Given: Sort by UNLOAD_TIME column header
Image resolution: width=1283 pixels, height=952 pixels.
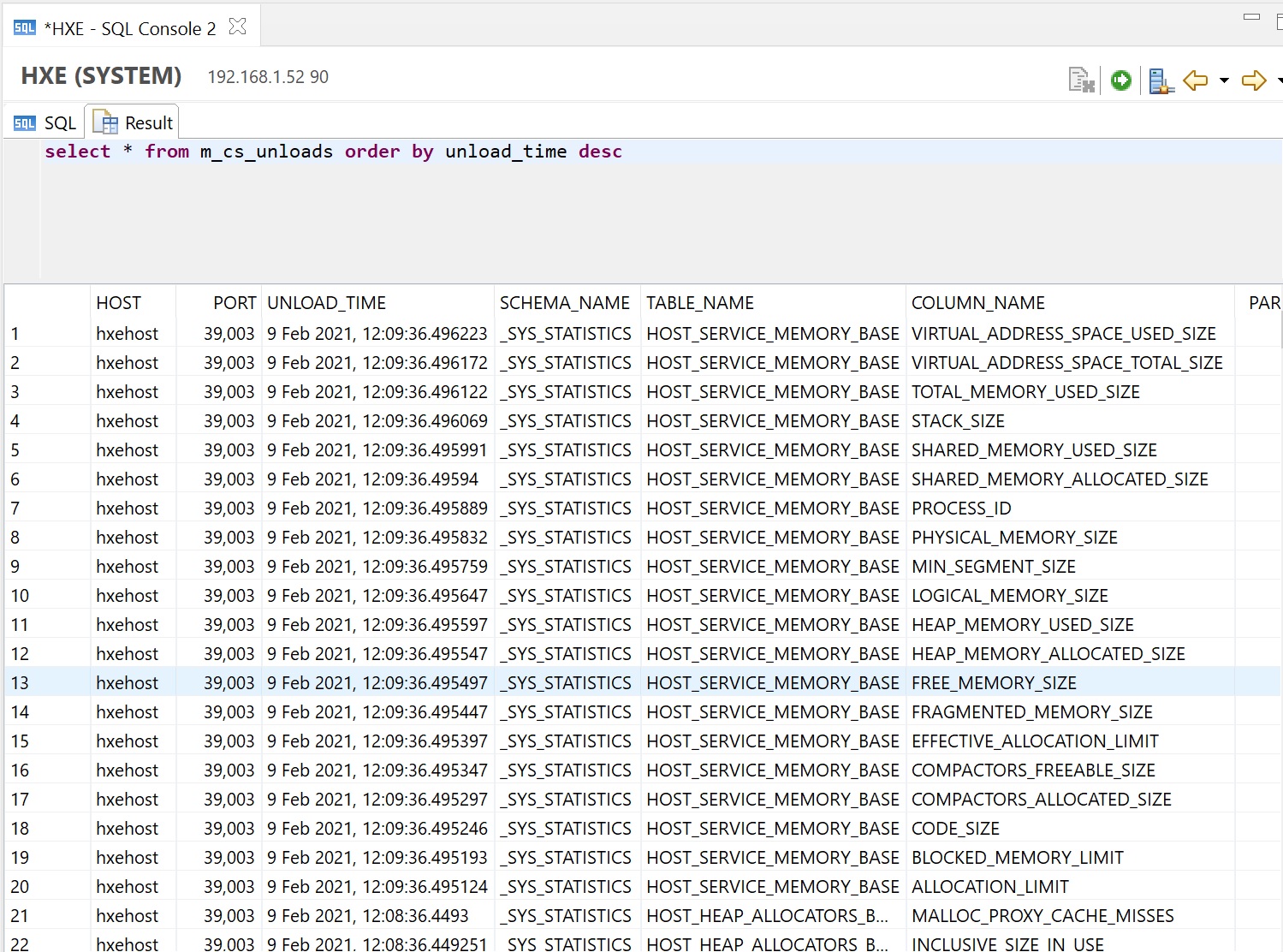Looking at the screenshot, I should (x=326, y=303).
